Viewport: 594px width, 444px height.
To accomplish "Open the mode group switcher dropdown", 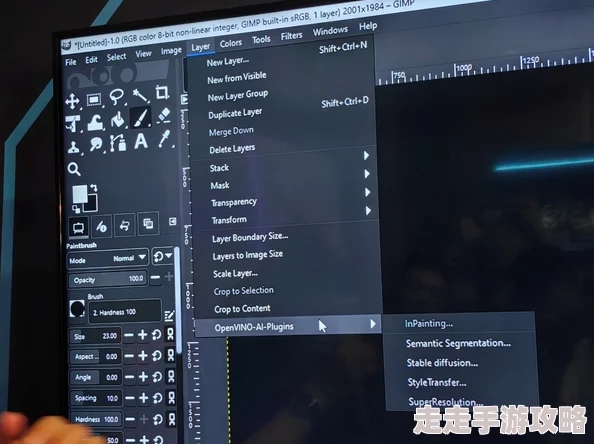I will 163,256.
